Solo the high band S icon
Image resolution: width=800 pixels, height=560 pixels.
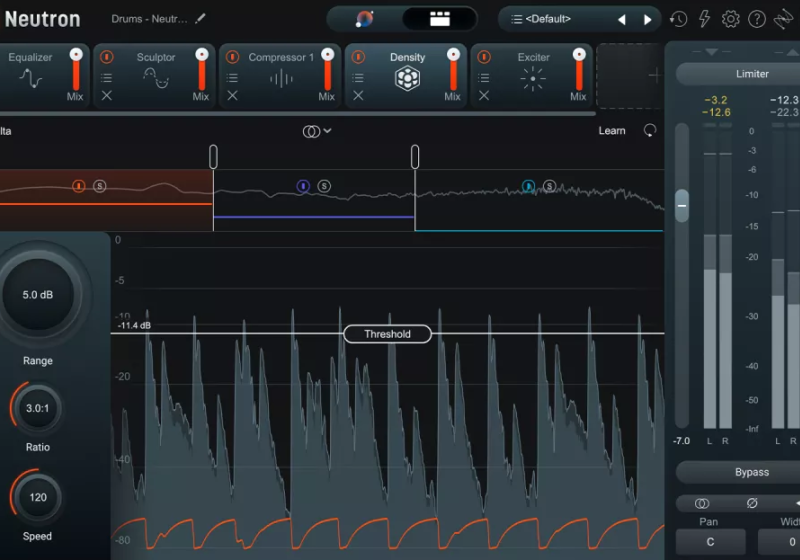click(x=549, y=186)
